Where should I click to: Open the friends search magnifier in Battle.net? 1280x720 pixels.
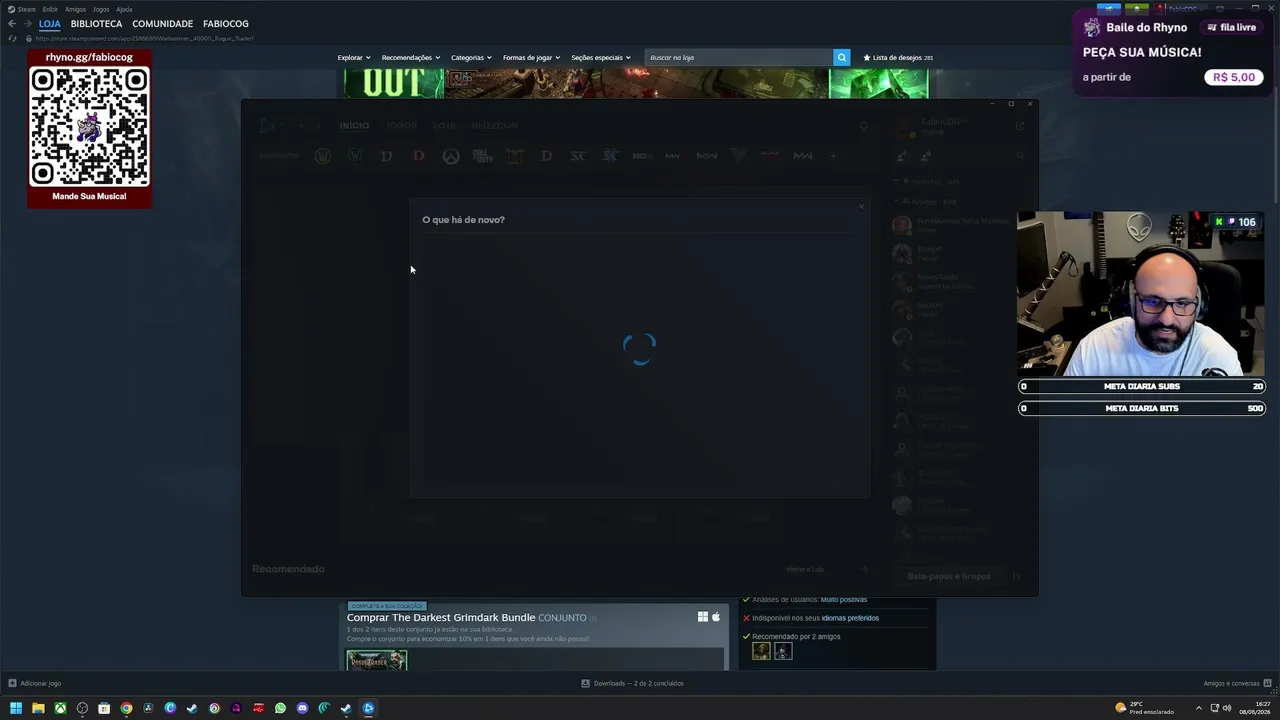(1020, 156)
